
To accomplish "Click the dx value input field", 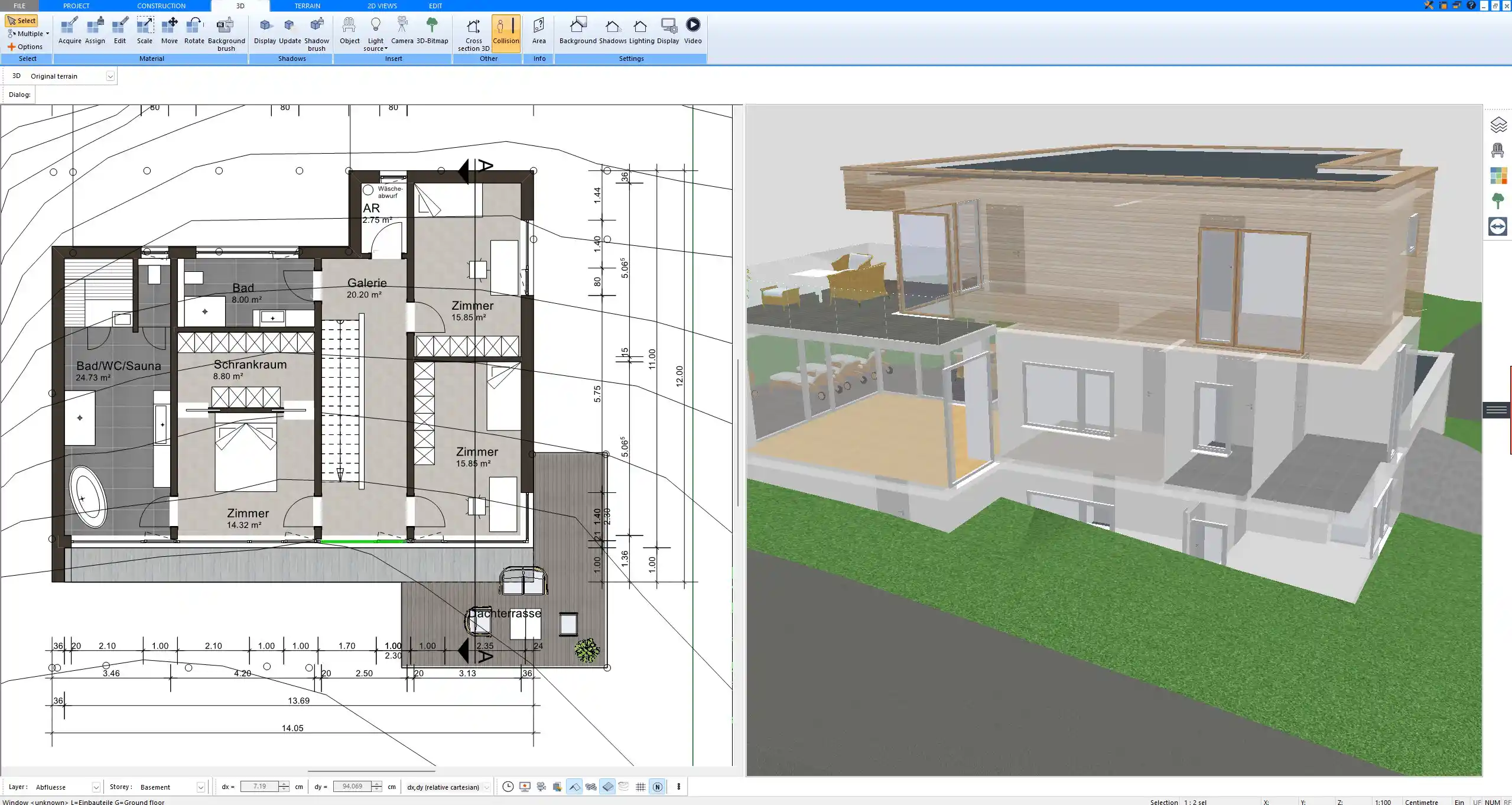I will click(260, 787).
